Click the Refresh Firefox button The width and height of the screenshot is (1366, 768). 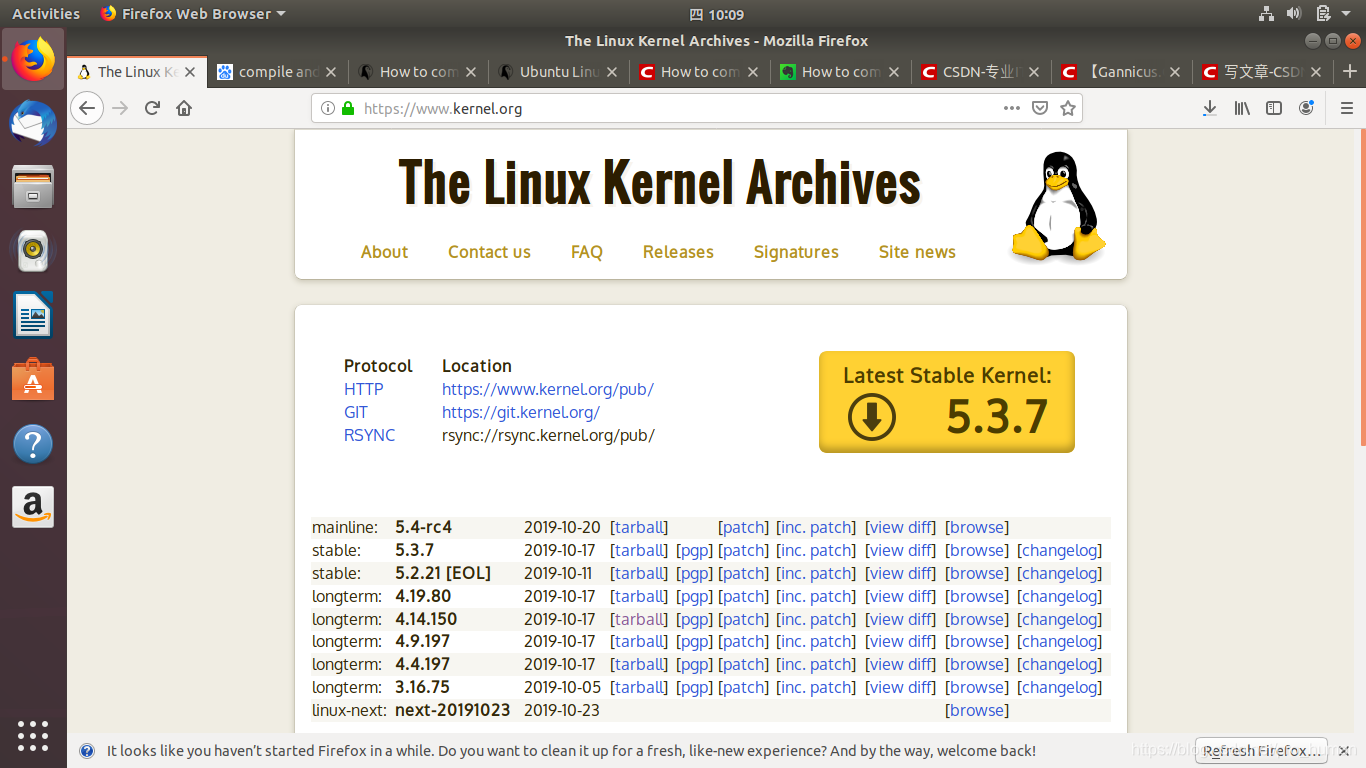(1261, 751)
